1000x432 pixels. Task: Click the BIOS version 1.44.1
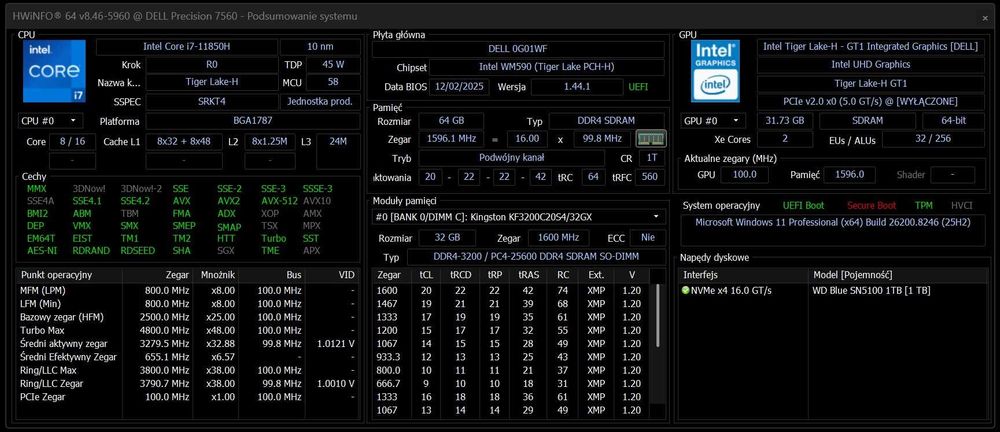tap(578, 86)
